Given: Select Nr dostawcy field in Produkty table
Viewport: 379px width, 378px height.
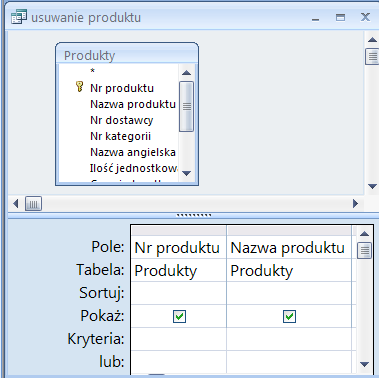Looking at the screenshot, I should click(x=122, y=120).
